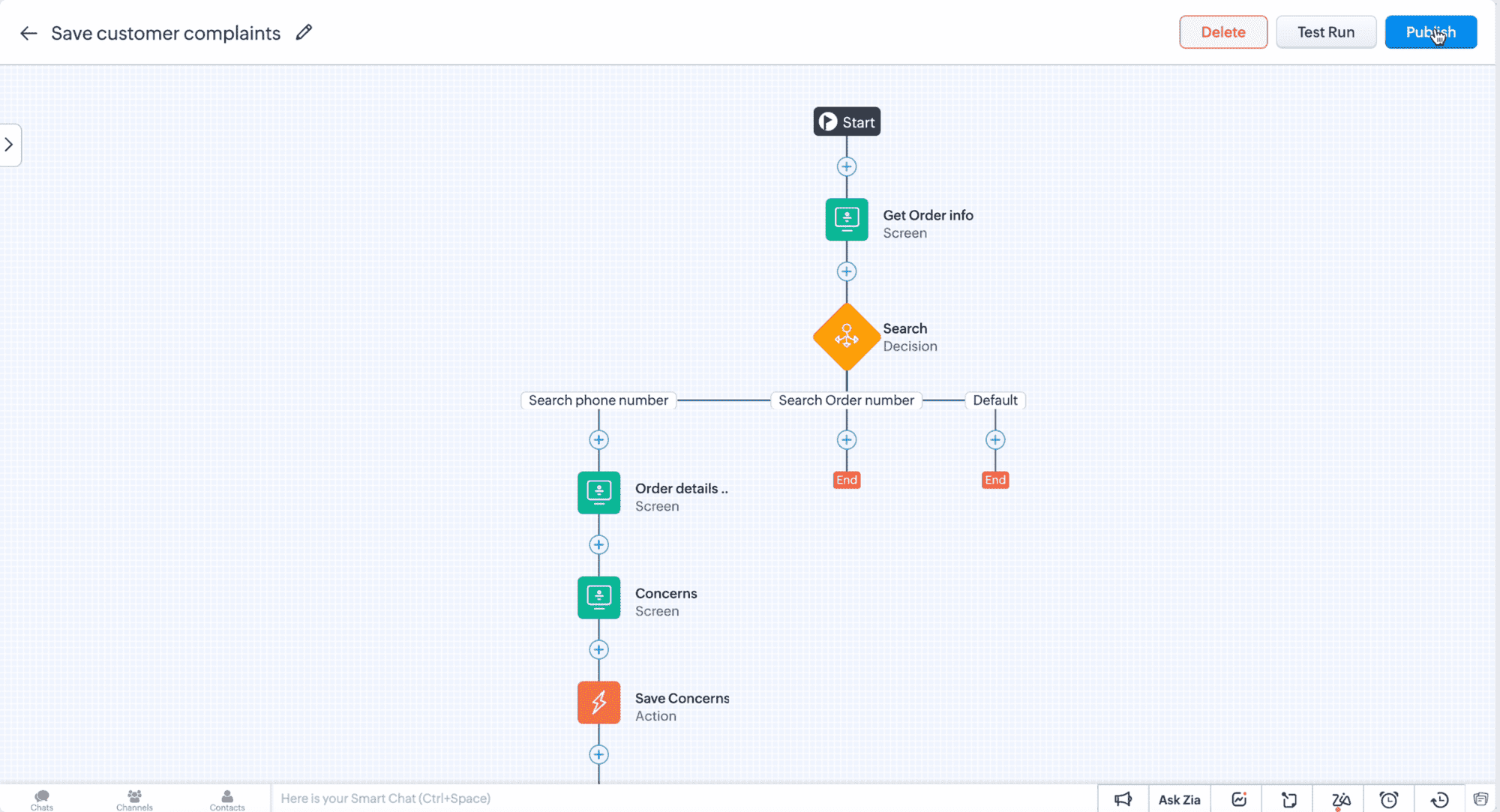The width and height of the screenshot is (1500, 812).
Task: Click the add node button below Start
Action: click(x=847, y=166)
